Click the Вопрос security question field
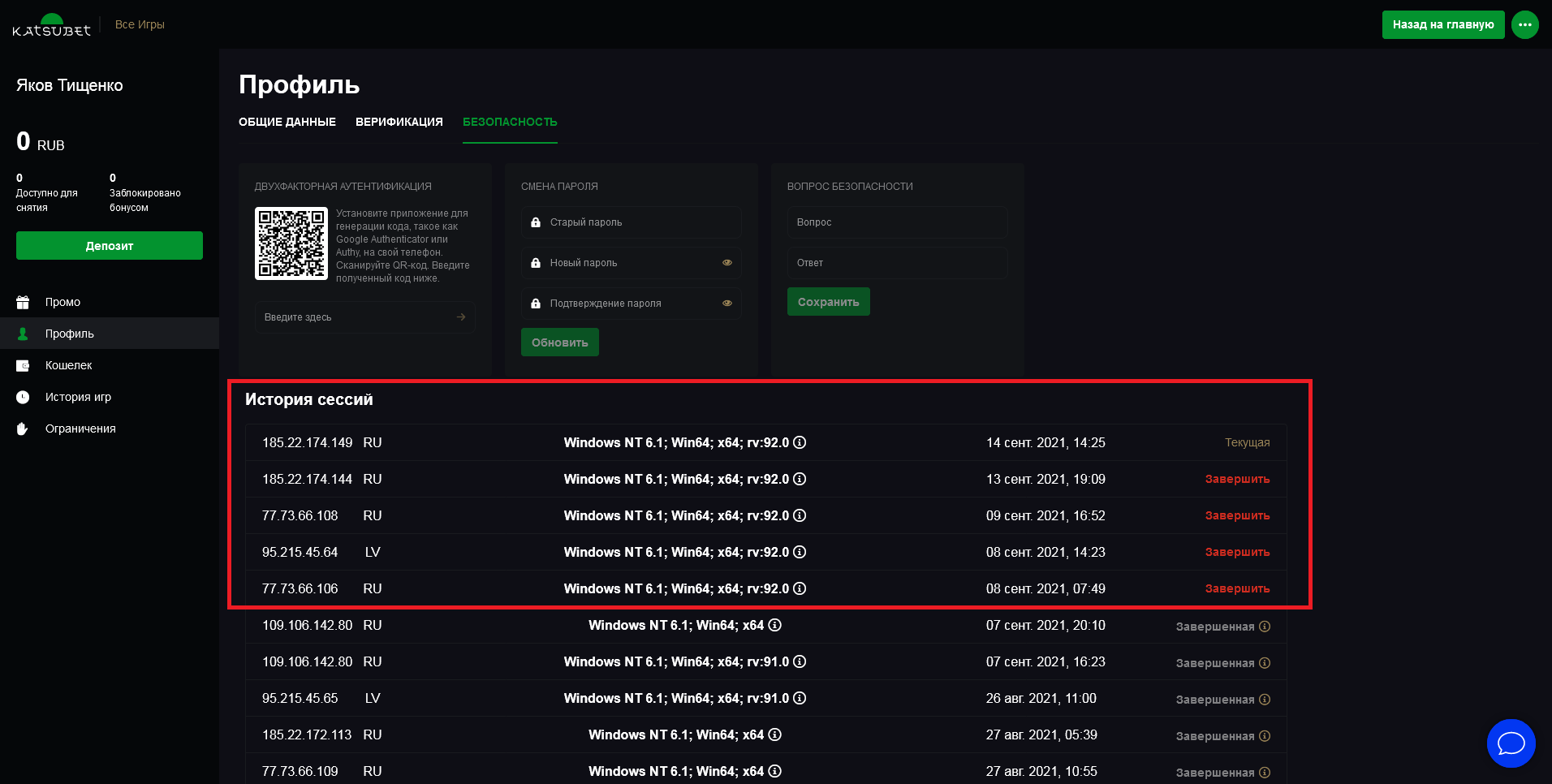The height and width of the screenshot is (784, 1552). (x=897, y=222)
